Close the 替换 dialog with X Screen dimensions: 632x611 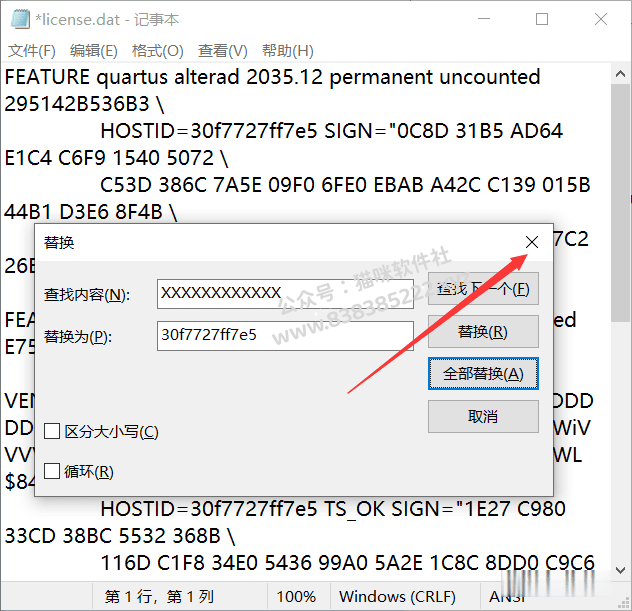point(532,242)
